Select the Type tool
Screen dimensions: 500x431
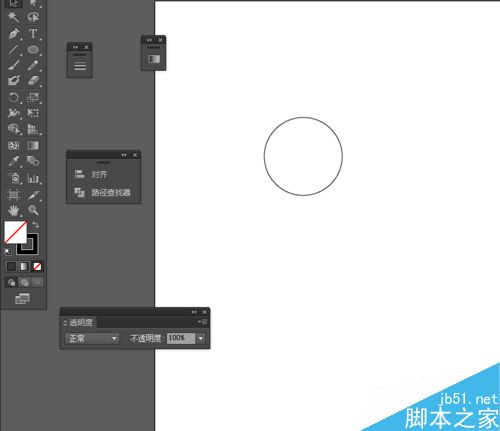click(33, 34)
